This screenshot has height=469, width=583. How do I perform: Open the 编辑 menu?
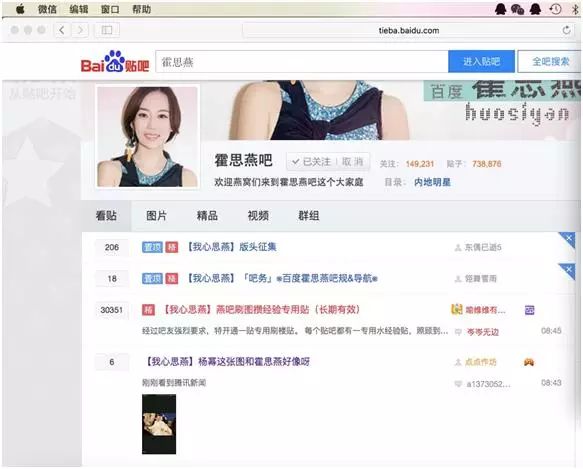pyautogui.click(x=78, y=9)
